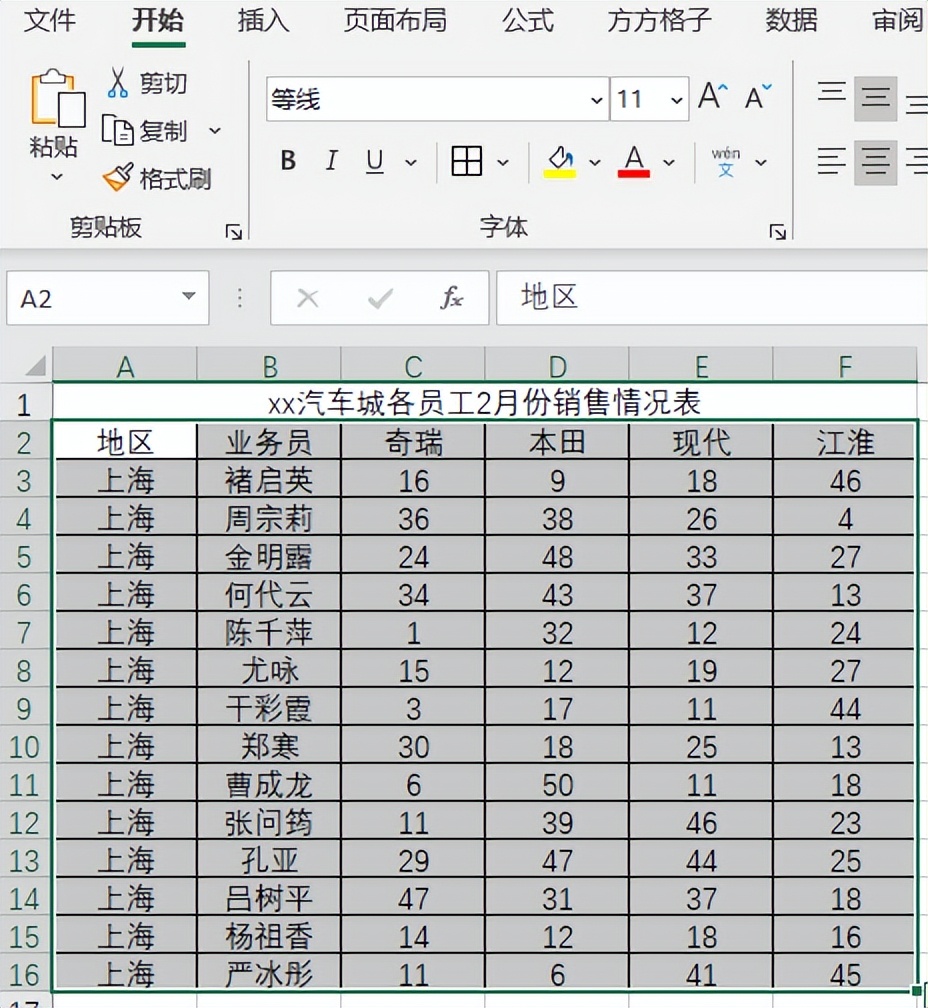Viewport: 928px width, 1008px height.
Task: Click the Insert Function (fx) icon
Action: tap(452, 298)
